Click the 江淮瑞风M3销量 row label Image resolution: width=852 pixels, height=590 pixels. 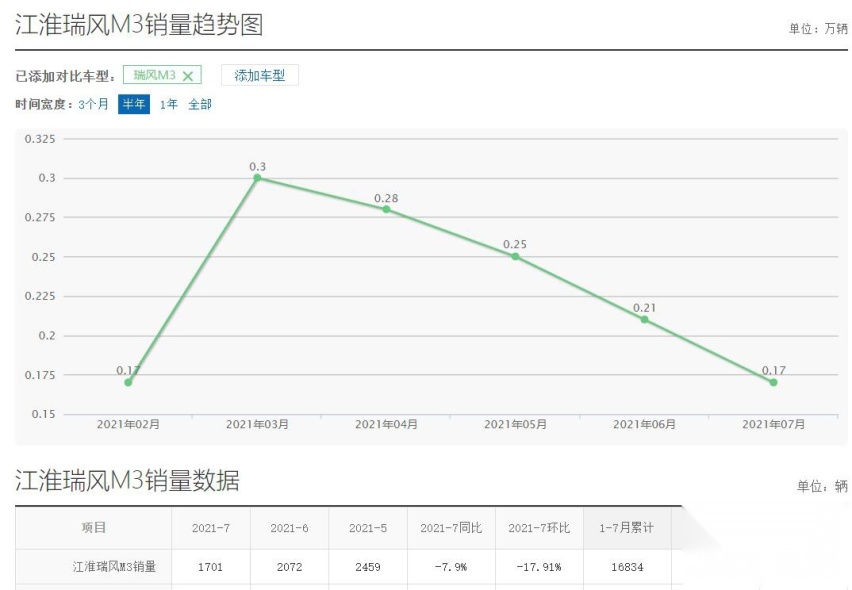[x=114, y=567]
